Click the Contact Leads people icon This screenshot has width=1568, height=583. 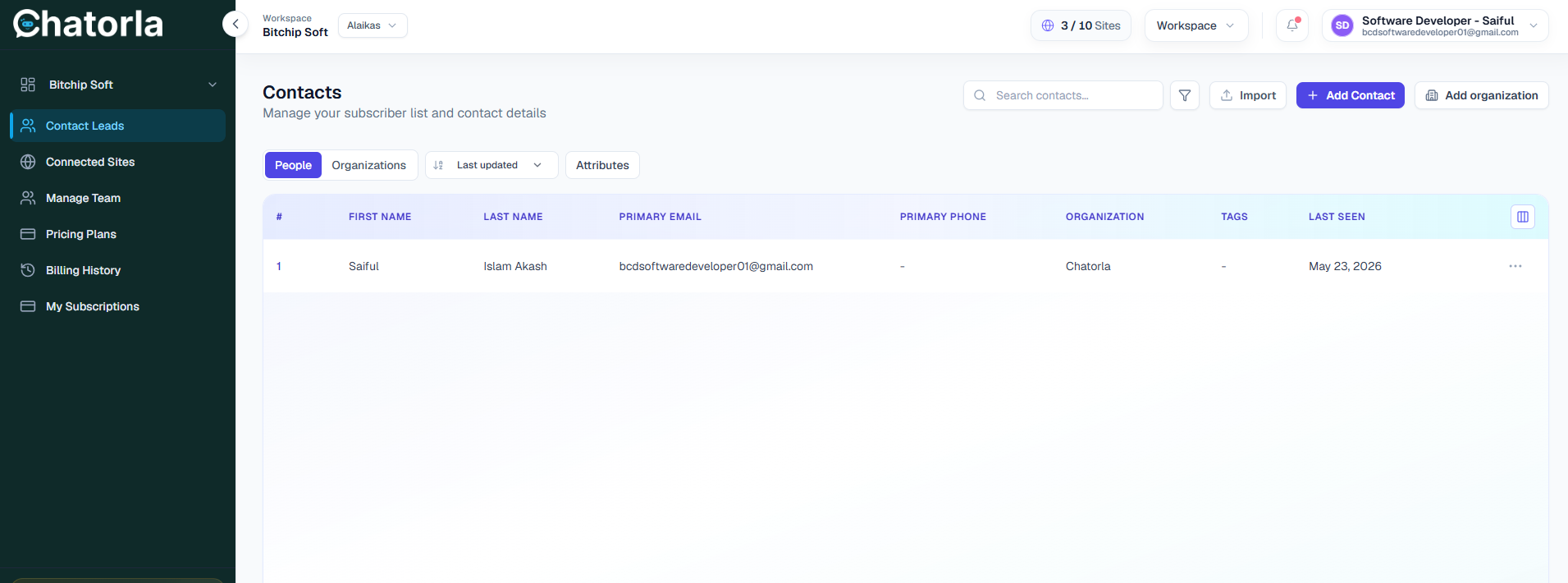pyautogui.click(x=28, y=126)
